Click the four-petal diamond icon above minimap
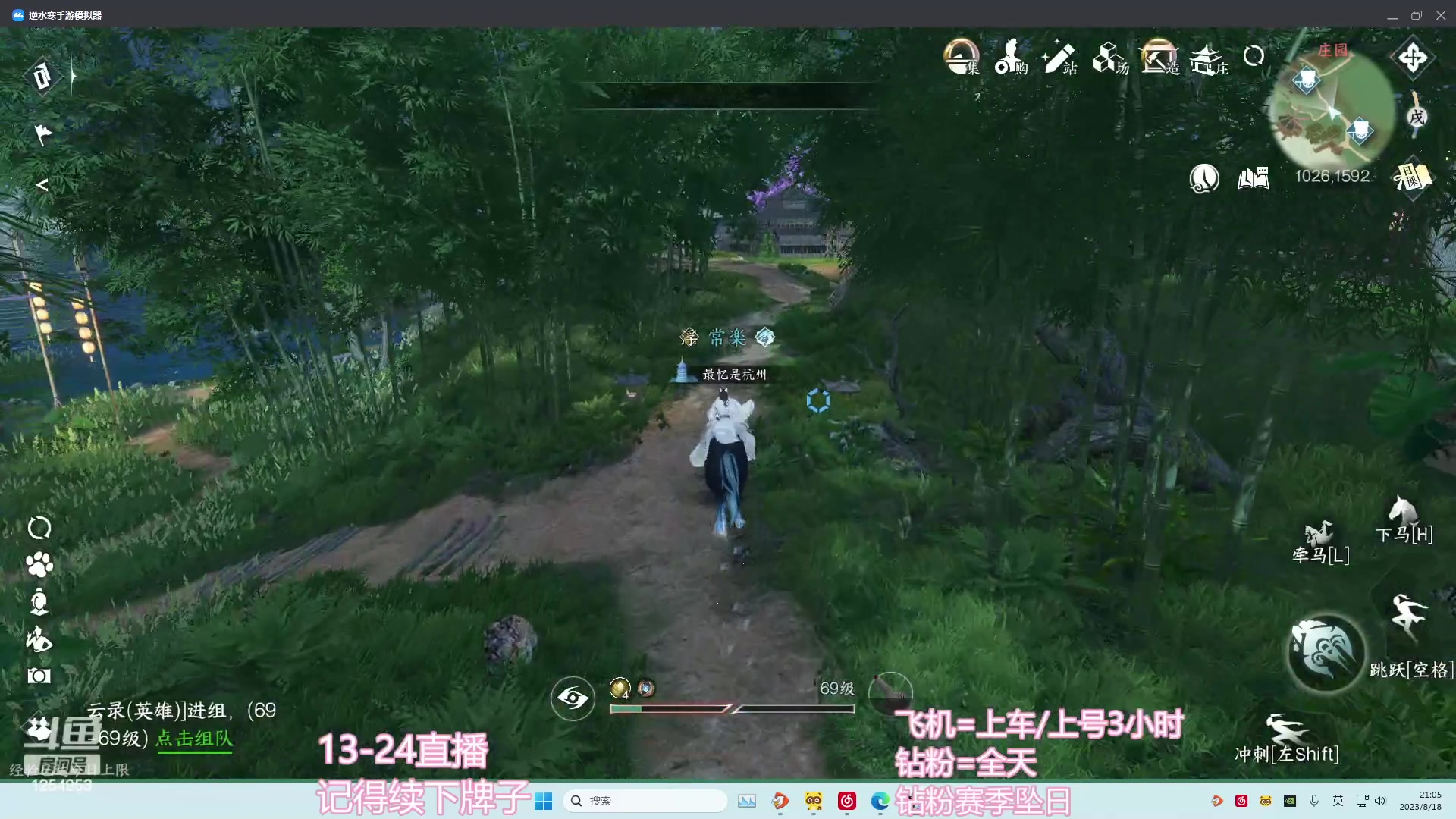 click(1412, 58)
